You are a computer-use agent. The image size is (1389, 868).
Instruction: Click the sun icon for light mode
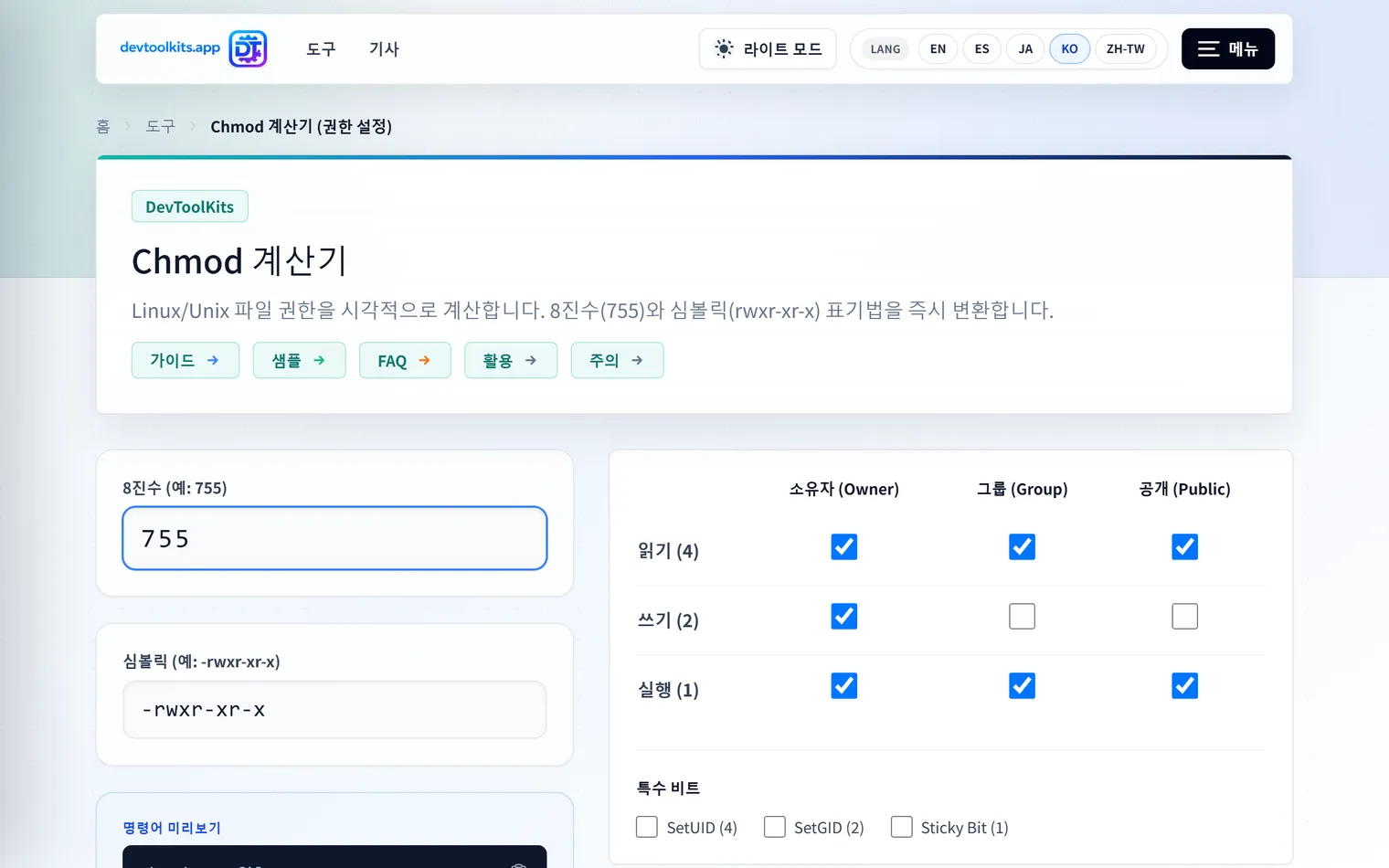pos(724,48)
